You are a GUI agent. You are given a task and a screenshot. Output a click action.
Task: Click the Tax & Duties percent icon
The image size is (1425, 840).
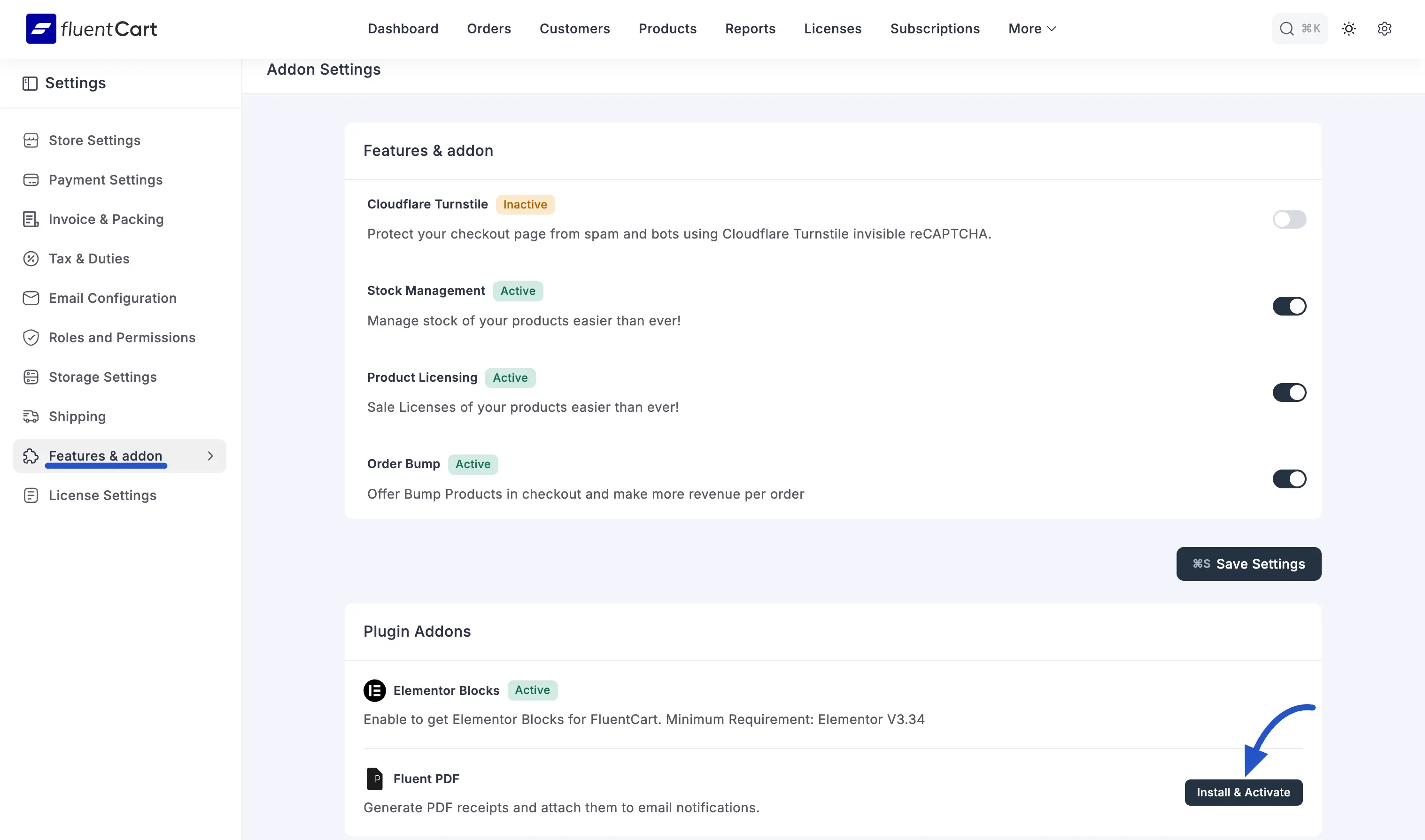pos(31,259)
